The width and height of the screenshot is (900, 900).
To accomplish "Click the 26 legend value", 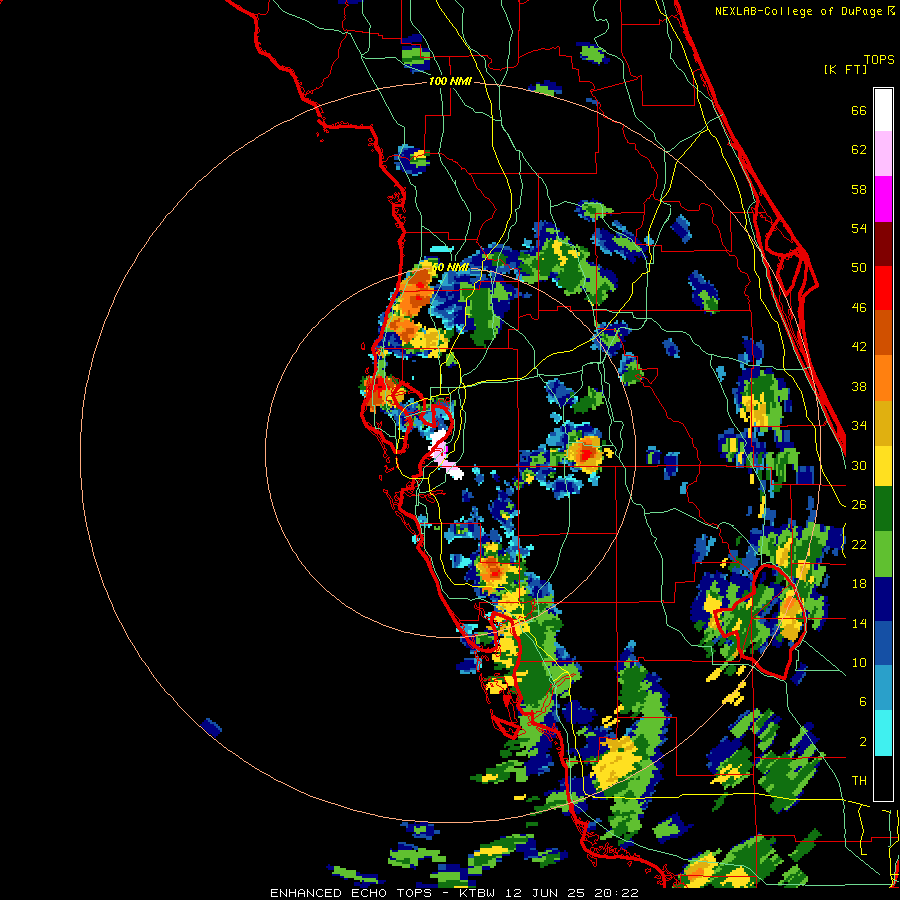I will tap(859, 505).
